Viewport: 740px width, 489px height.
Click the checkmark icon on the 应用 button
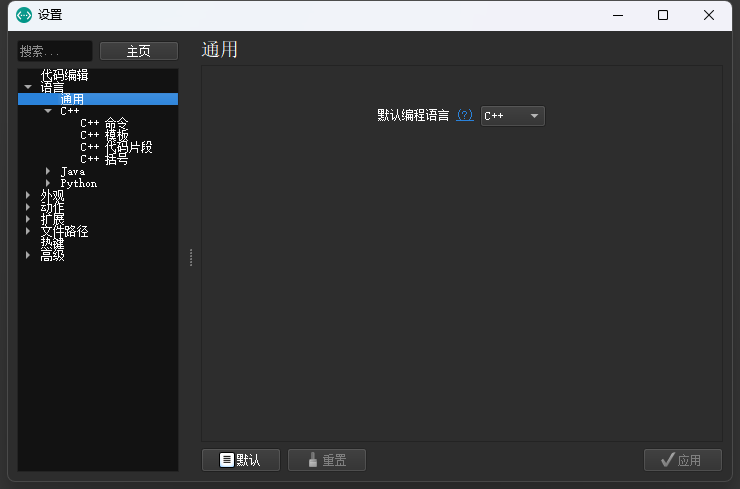click(668, 460)
